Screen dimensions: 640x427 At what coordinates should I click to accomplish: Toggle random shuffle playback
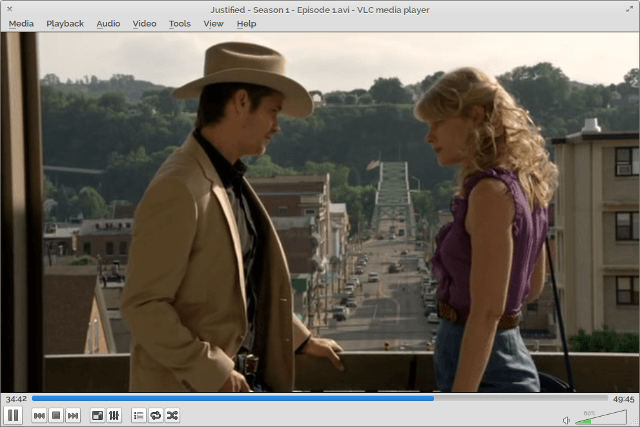(x=172, y=416)
